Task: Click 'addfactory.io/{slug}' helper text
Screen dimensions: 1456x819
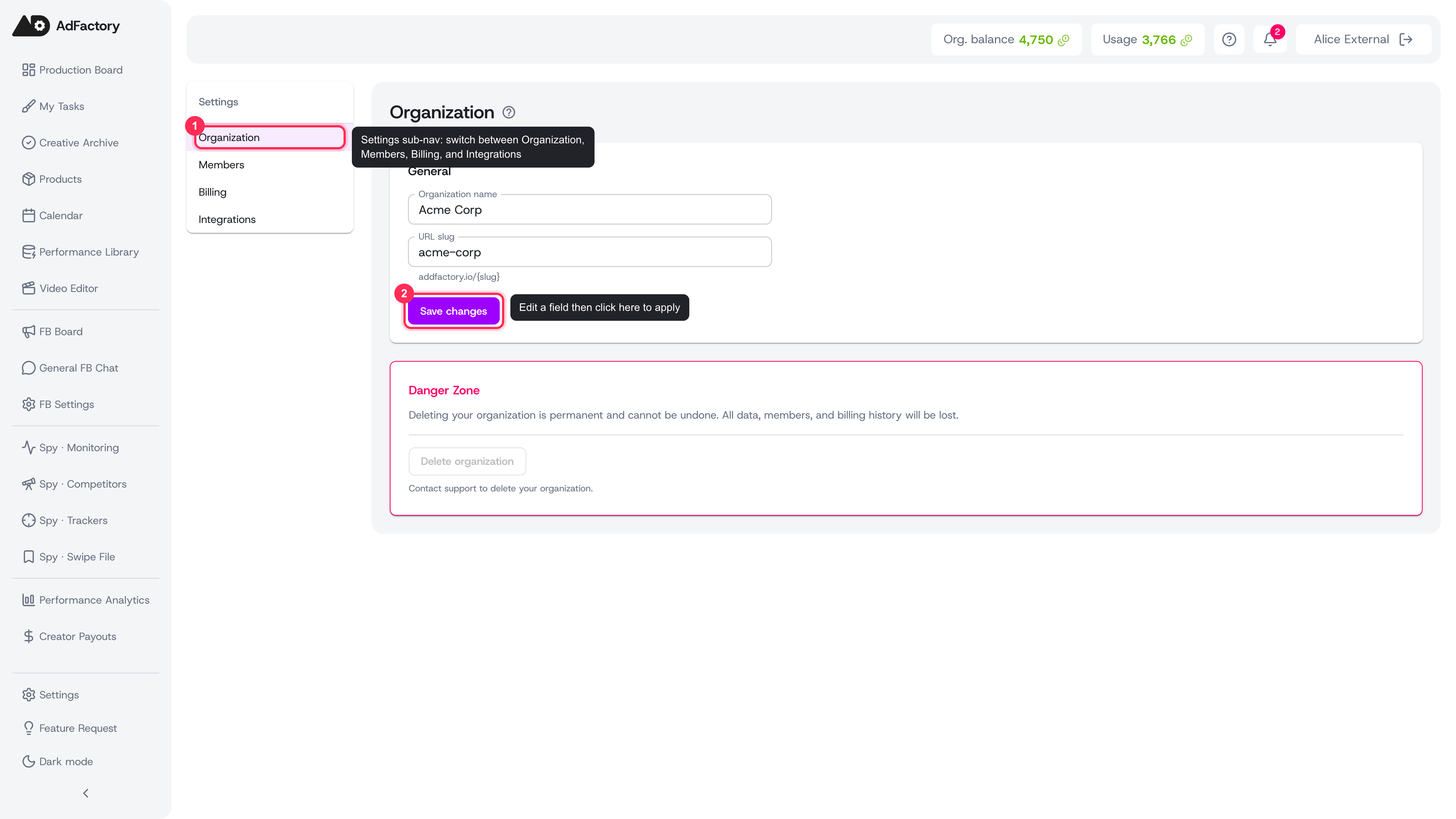Action: coord(458,276)
